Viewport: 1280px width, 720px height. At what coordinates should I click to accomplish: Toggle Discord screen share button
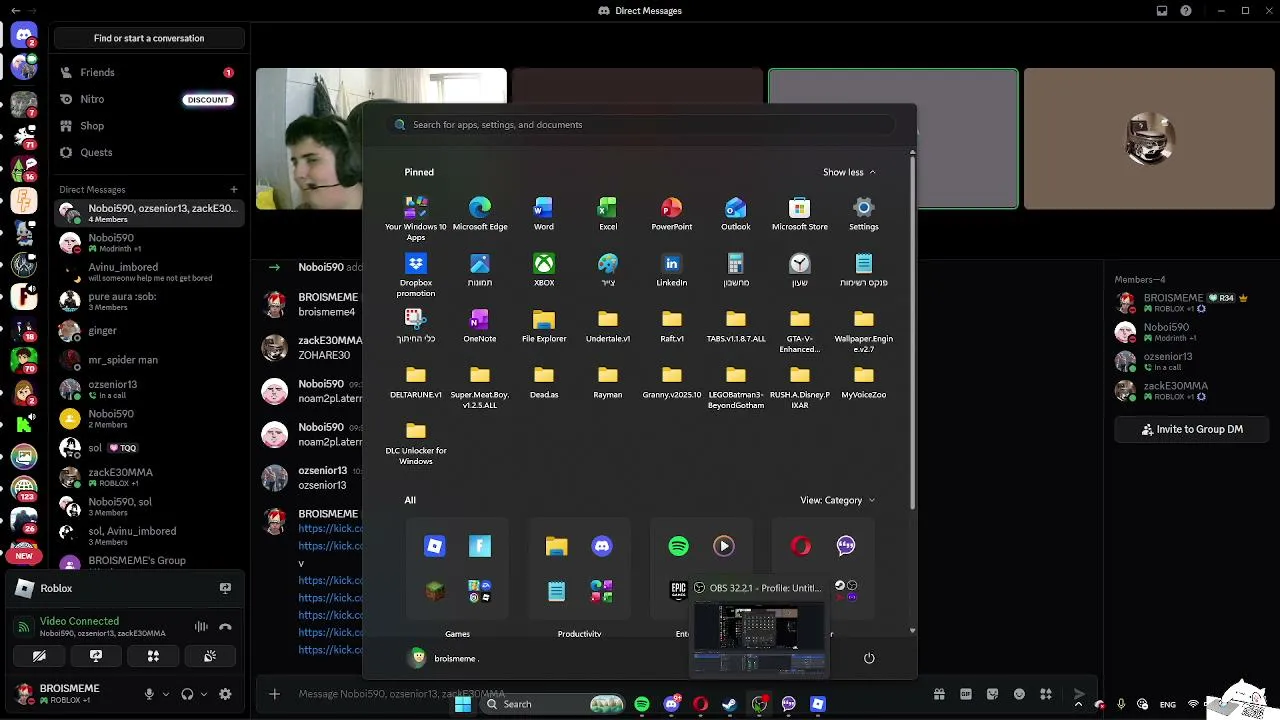(x=96, y=656)
